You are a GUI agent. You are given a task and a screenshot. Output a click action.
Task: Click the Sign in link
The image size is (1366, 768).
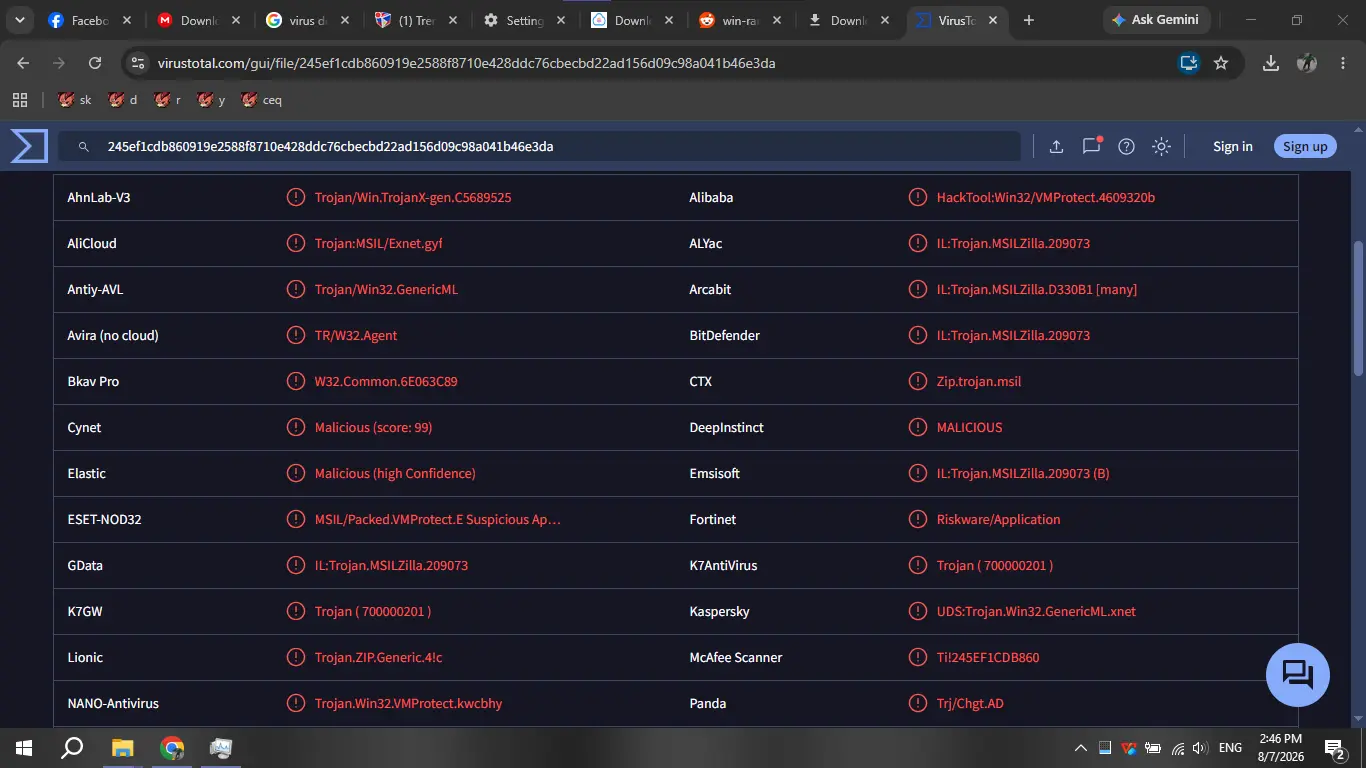(x=1233, y=146)
